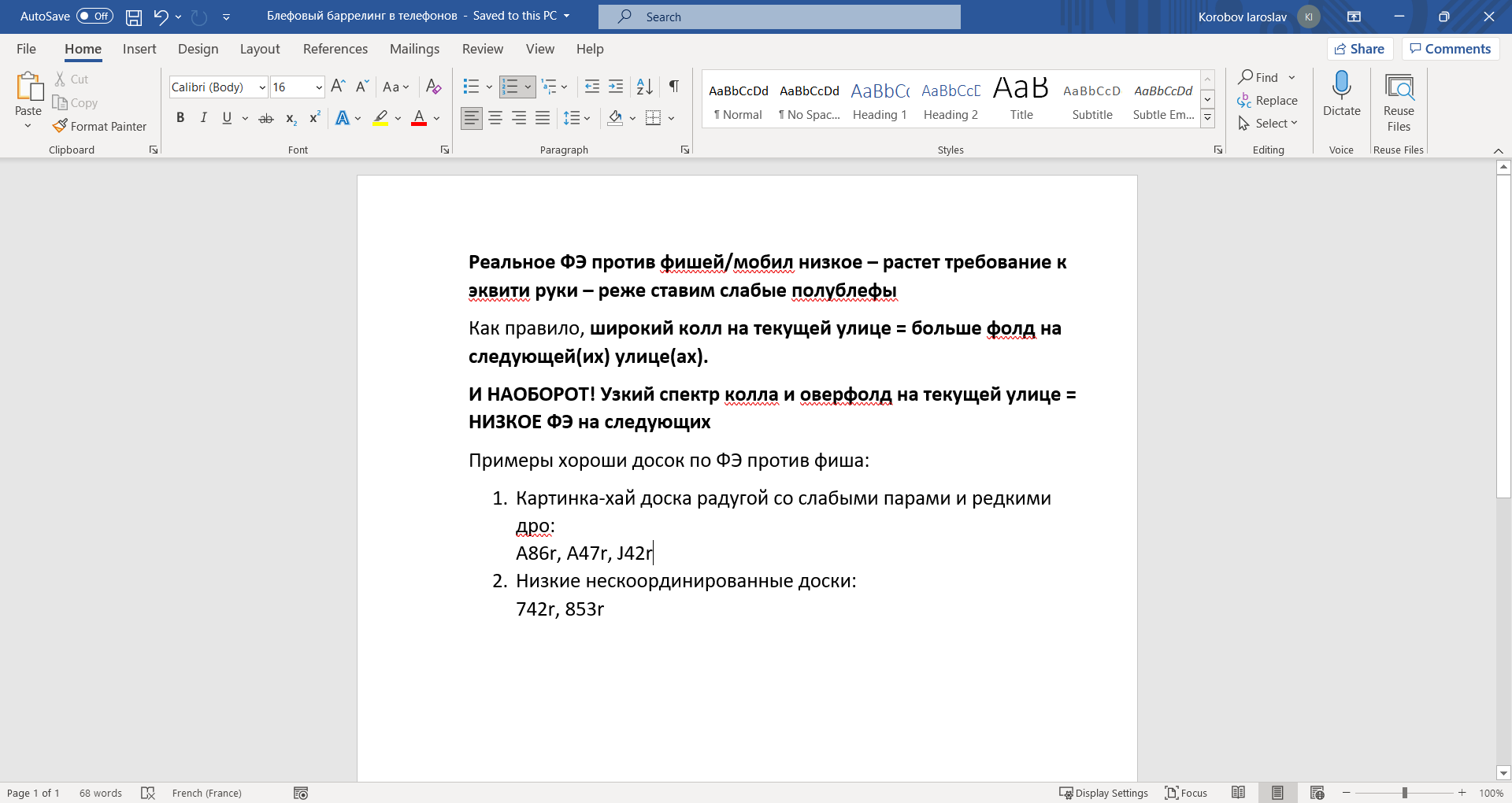Click the Share button

click(1360, 49)
